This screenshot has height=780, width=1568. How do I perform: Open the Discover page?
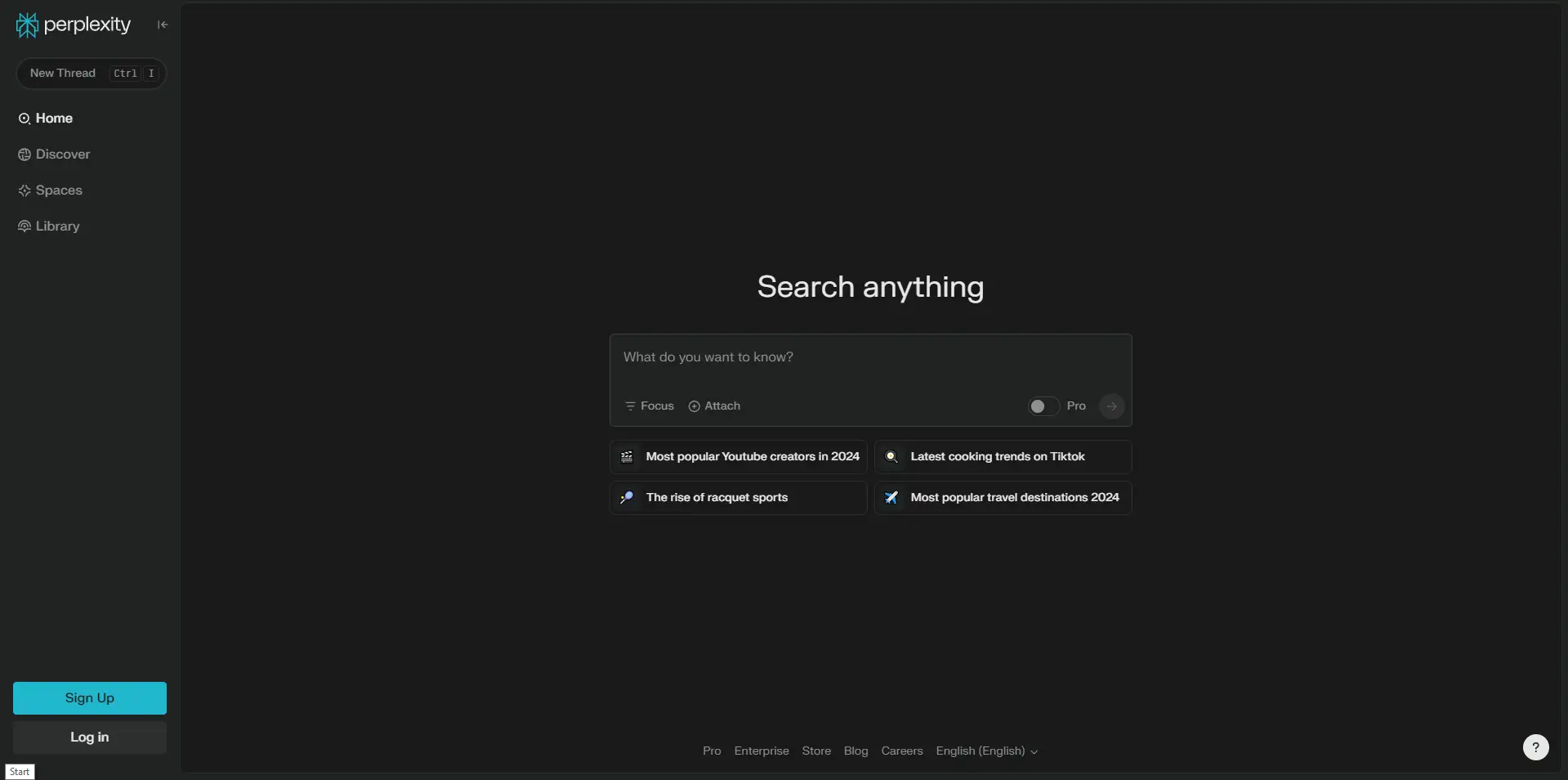(x=54, y=155)
